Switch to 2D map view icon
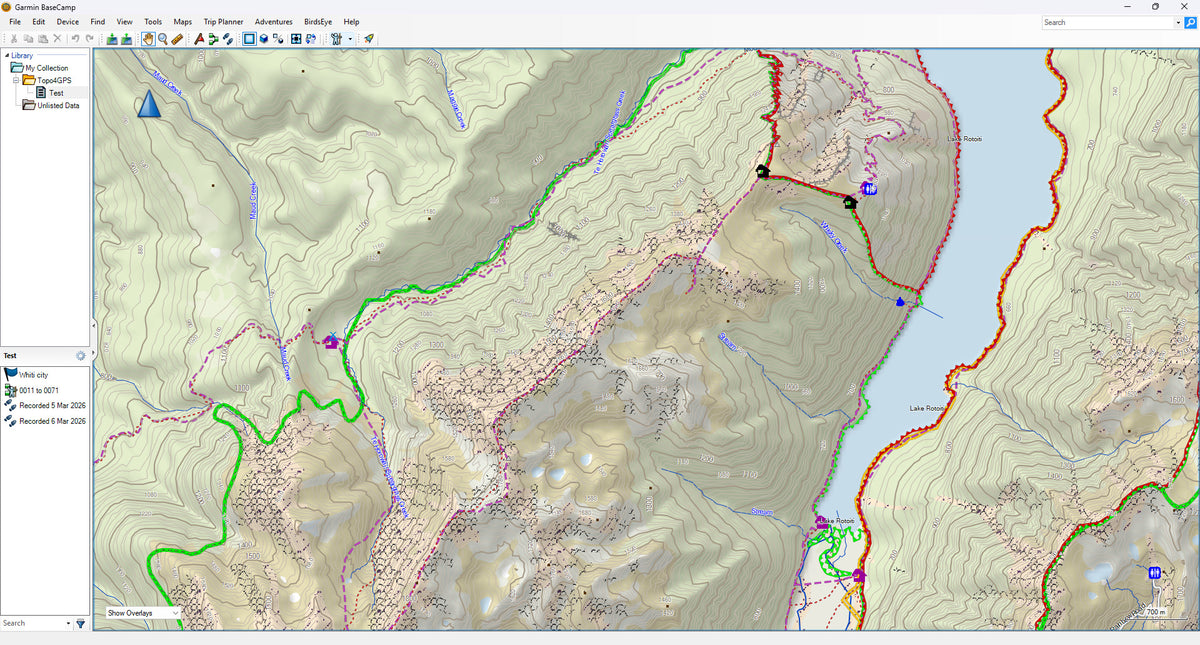Viewport: 1200px width, 645px height. point(249,39)
